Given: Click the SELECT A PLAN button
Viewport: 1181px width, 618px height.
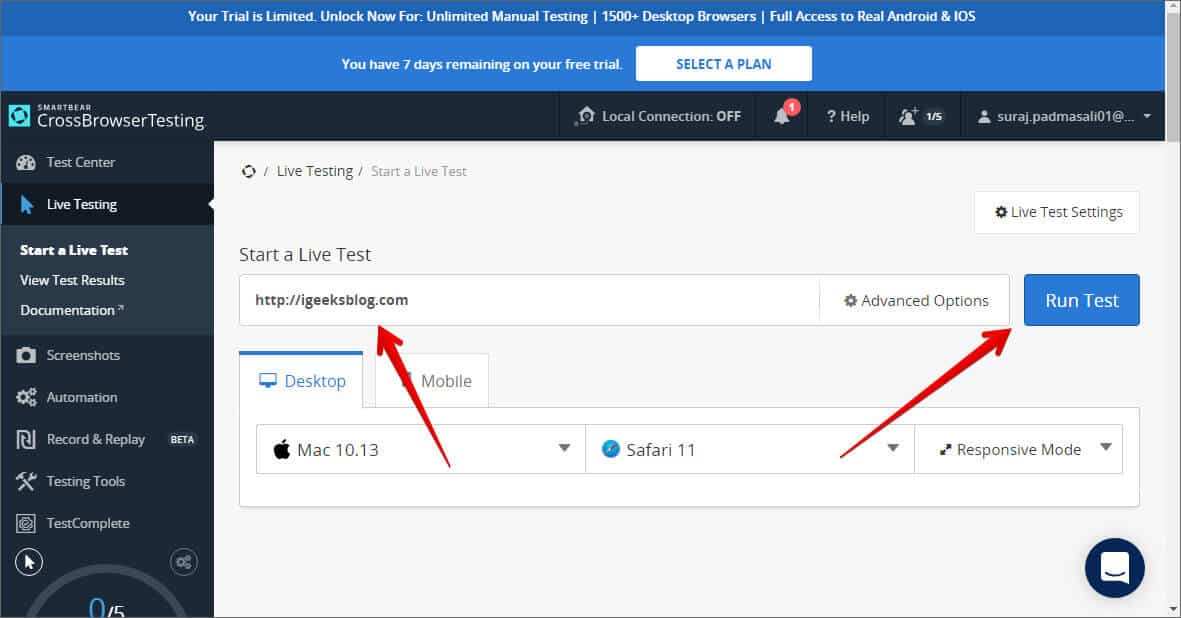Looking at the screenshot, I should coord(724,64).
